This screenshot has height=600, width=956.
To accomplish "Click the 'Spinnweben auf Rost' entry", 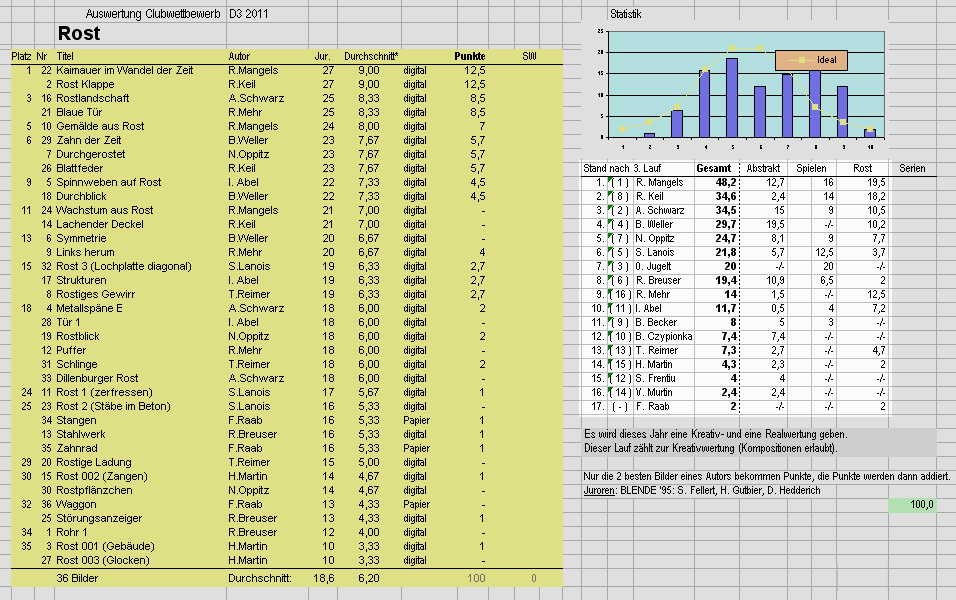I will [x=109, y=182].
